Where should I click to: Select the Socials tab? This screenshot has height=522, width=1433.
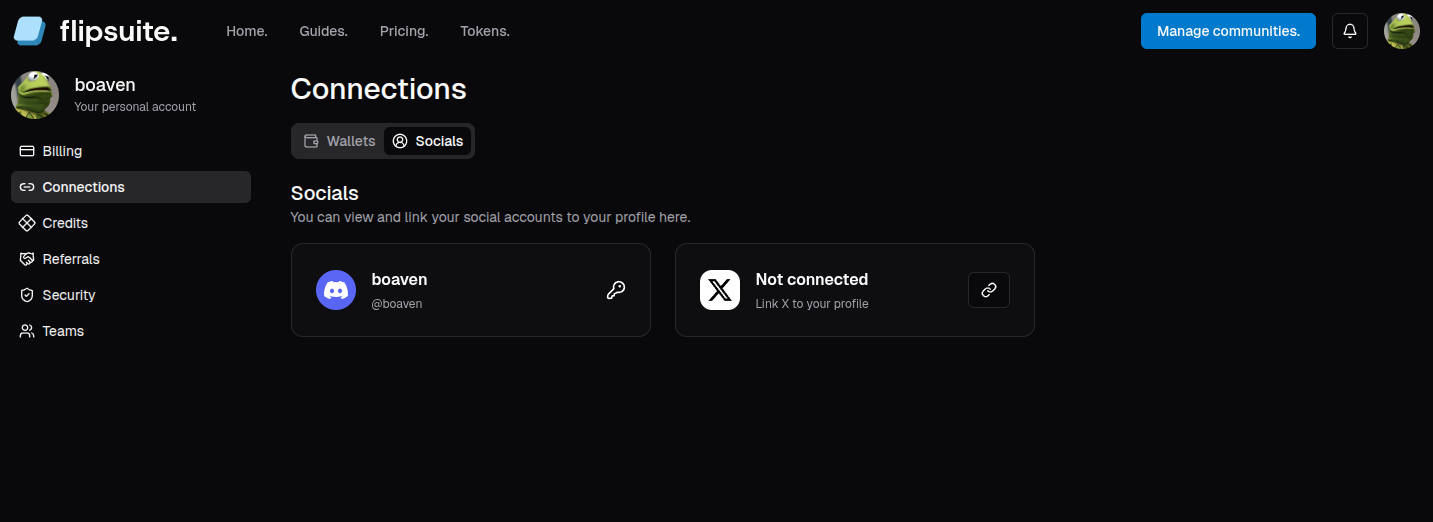click(x=428, y=141)
